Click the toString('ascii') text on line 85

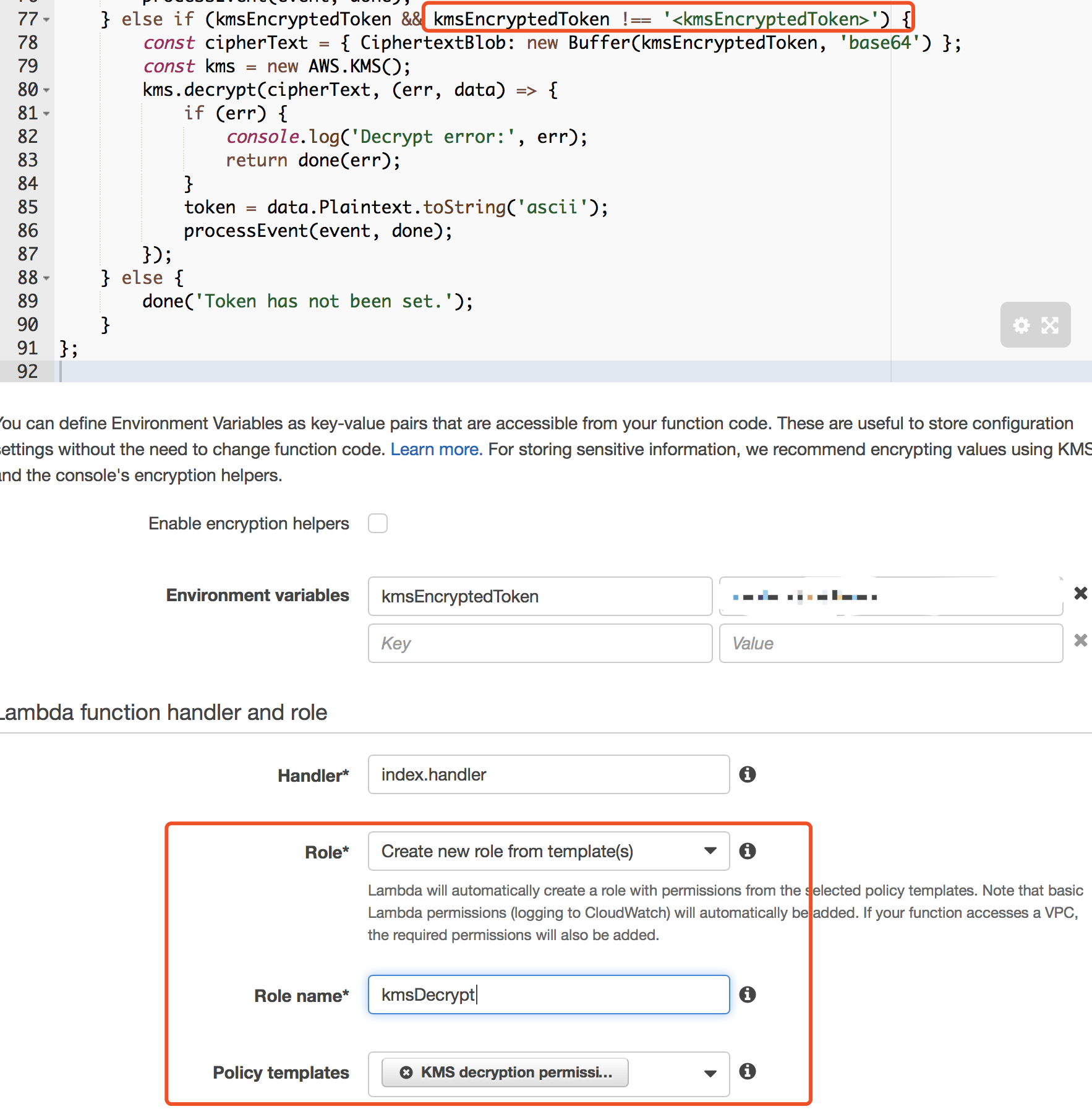[511, 207]
